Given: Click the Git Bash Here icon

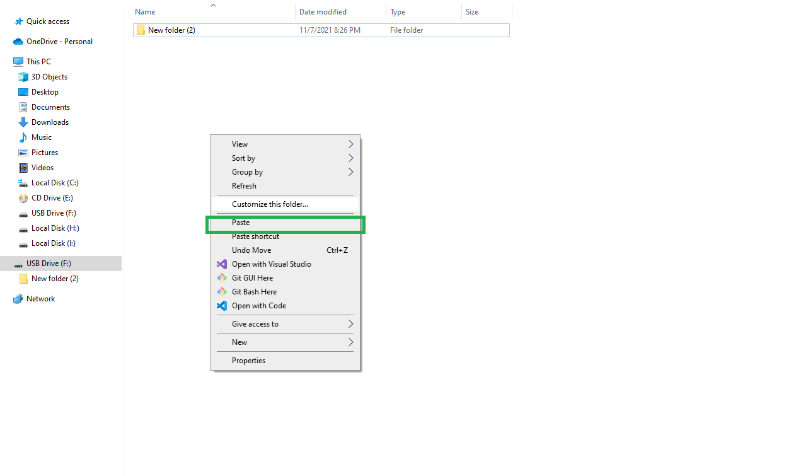Looking at the screenshot, I should 222,291.
